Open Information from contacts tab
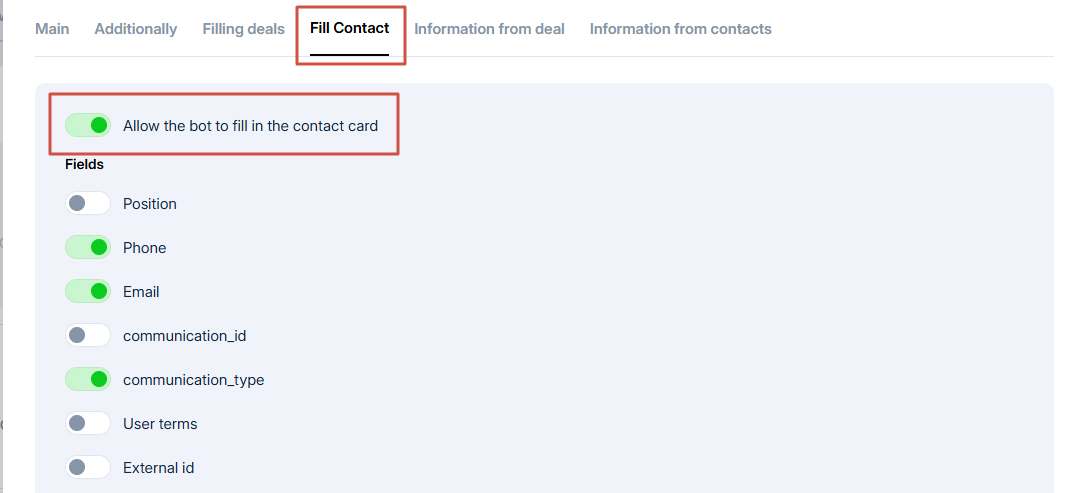The width and height of the screenshot is (1077, 493). tap(680, 29)
